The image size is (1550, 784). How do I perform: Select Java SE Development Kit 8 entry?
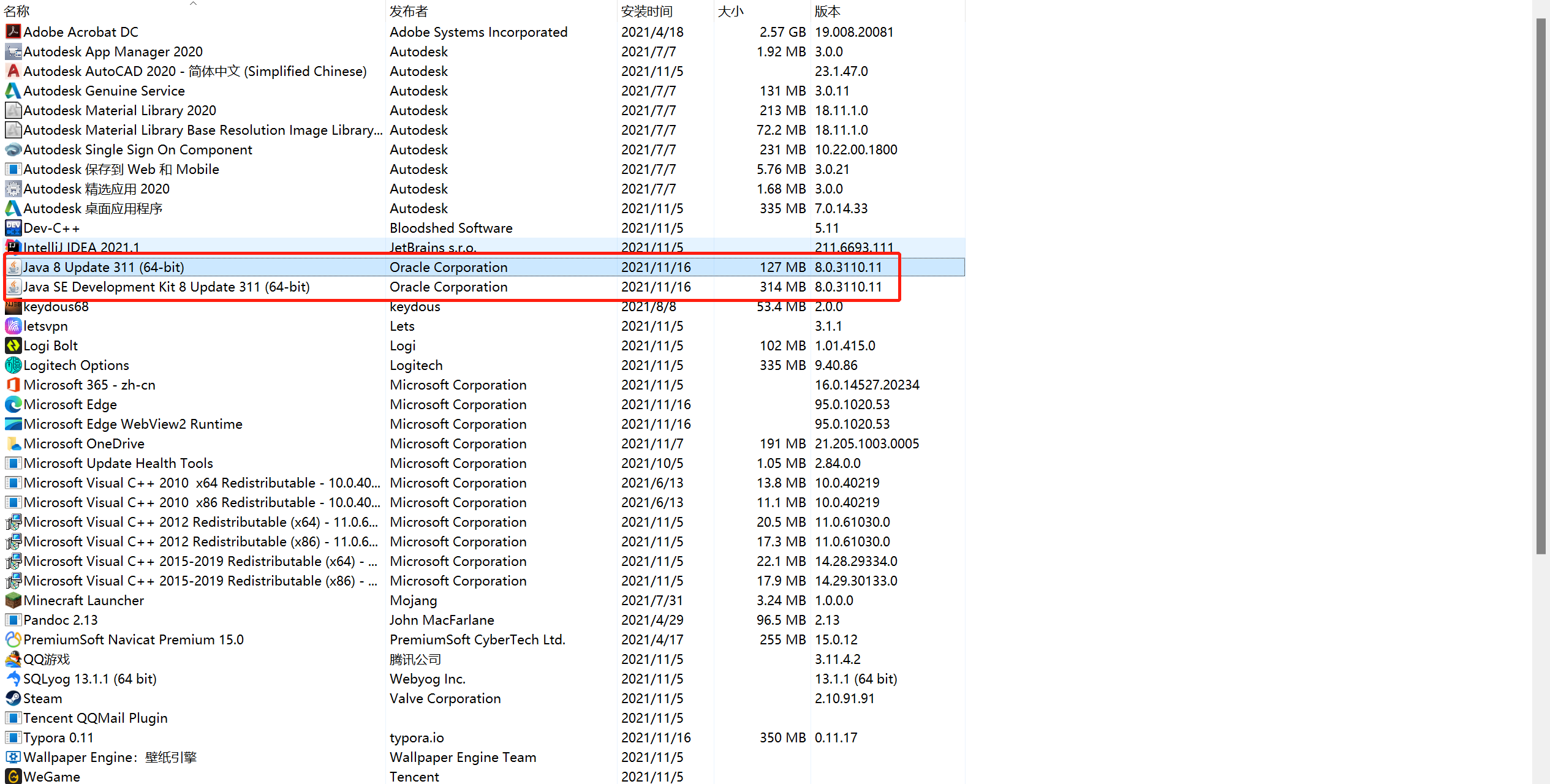[x=167, y=287]
